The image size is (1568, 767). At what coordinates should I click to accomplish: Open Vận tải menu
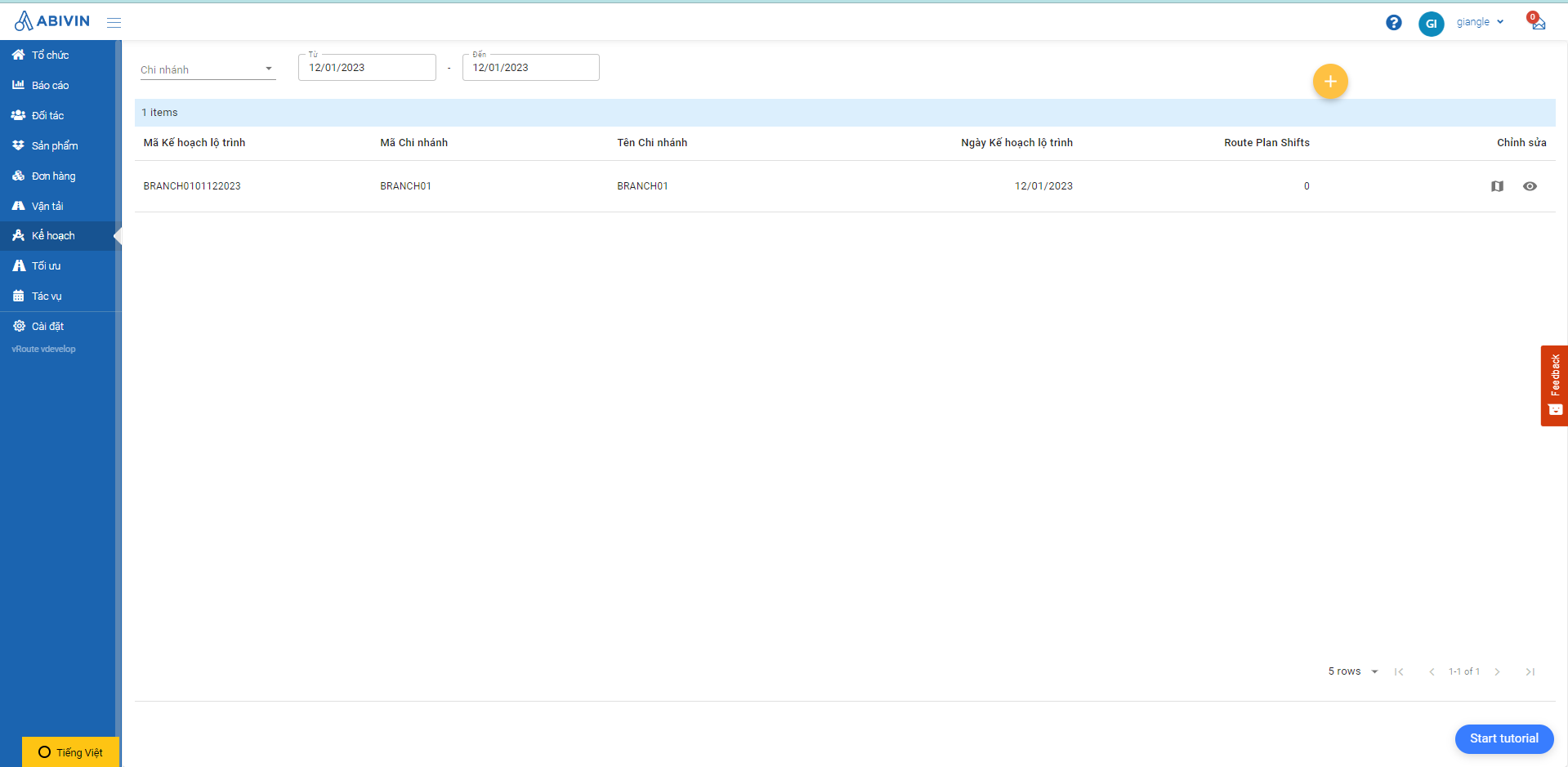(x=58, y=206)
